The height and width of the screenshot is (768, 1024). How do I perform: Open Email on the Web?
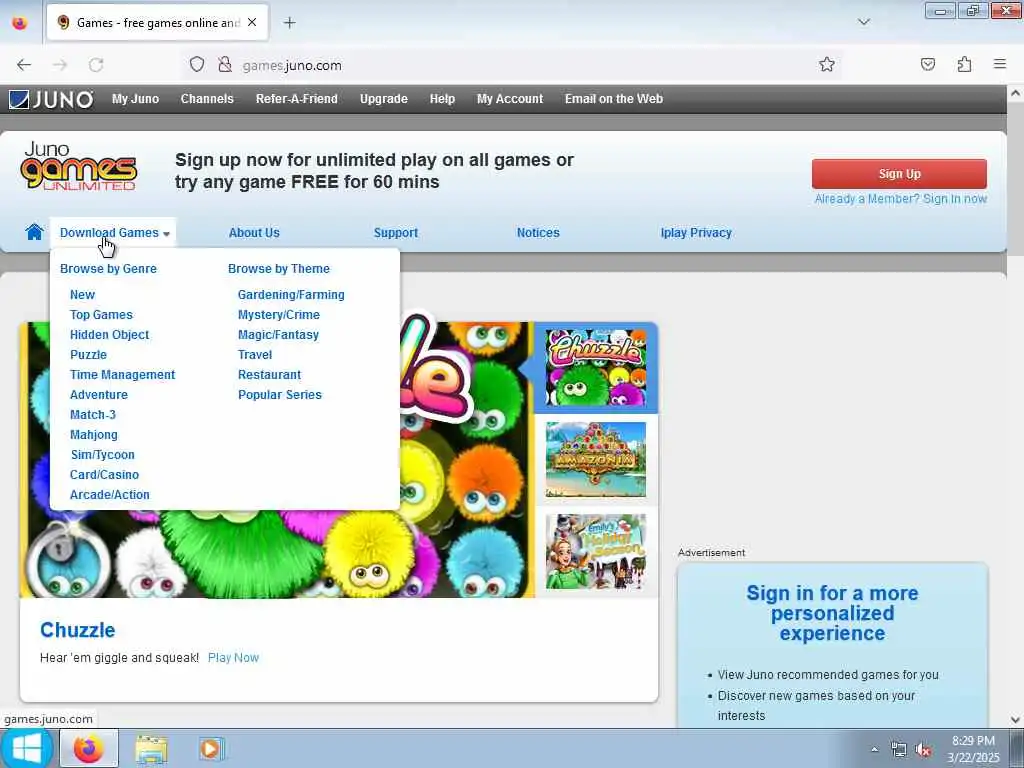tap(614, 99)
